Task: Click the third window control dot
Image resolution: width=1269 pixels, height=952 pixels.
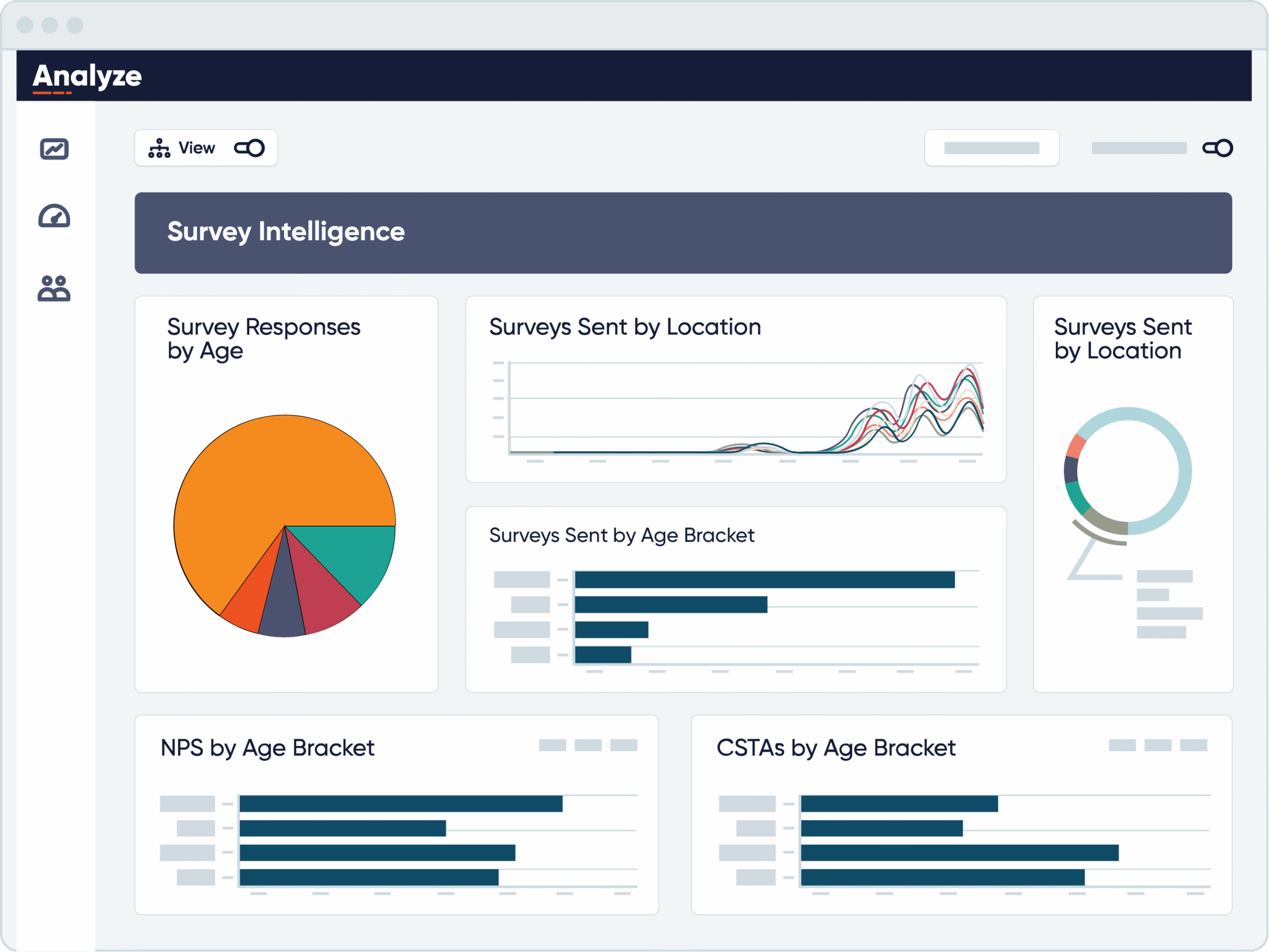Action: click(x=75, y=25)
